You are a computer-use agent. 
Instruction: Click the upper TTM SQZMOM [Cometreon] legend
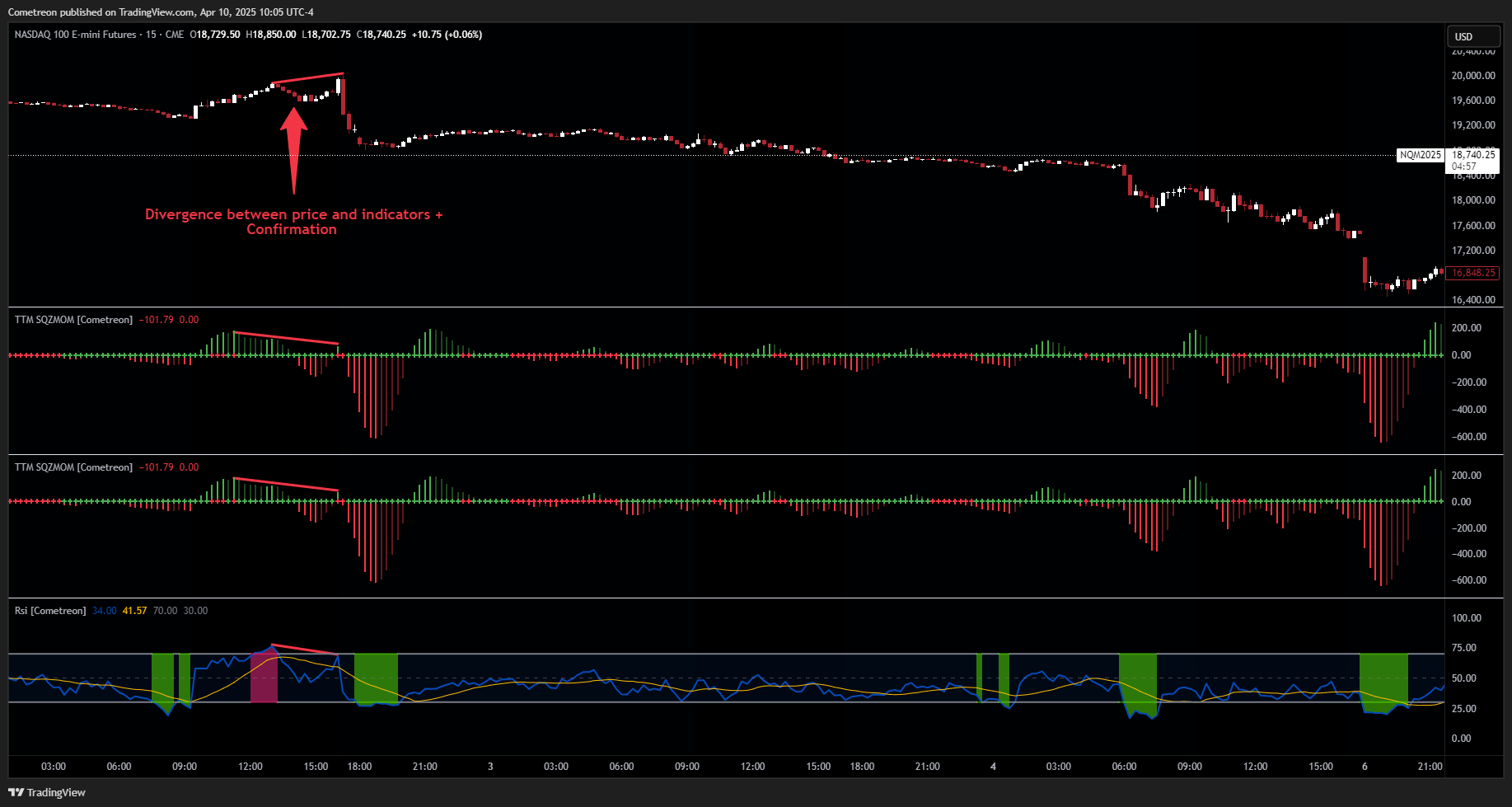coord(73,320)
